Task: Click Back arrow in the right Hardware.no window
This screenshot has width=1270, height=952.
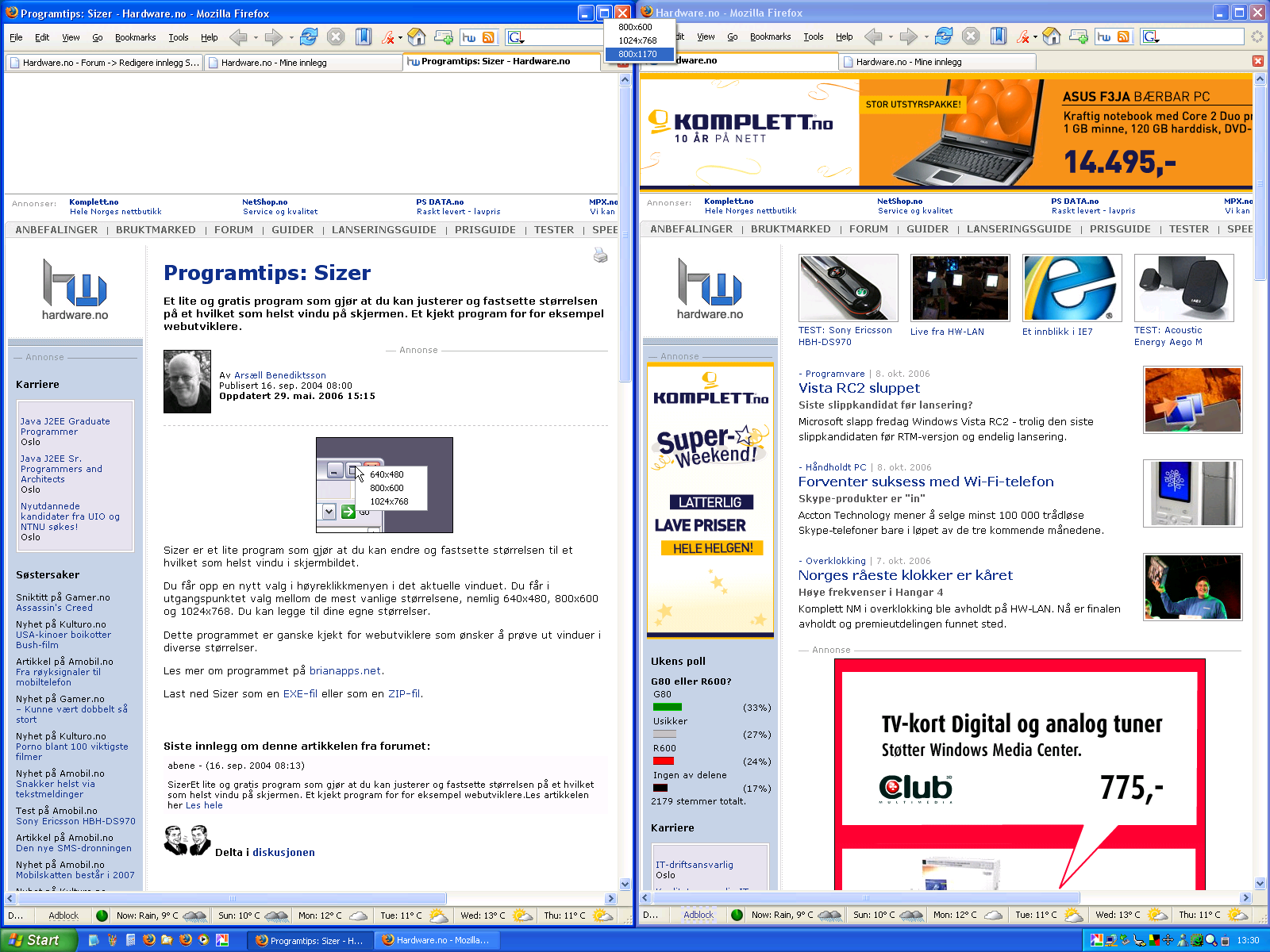Action: coord(872,36)
